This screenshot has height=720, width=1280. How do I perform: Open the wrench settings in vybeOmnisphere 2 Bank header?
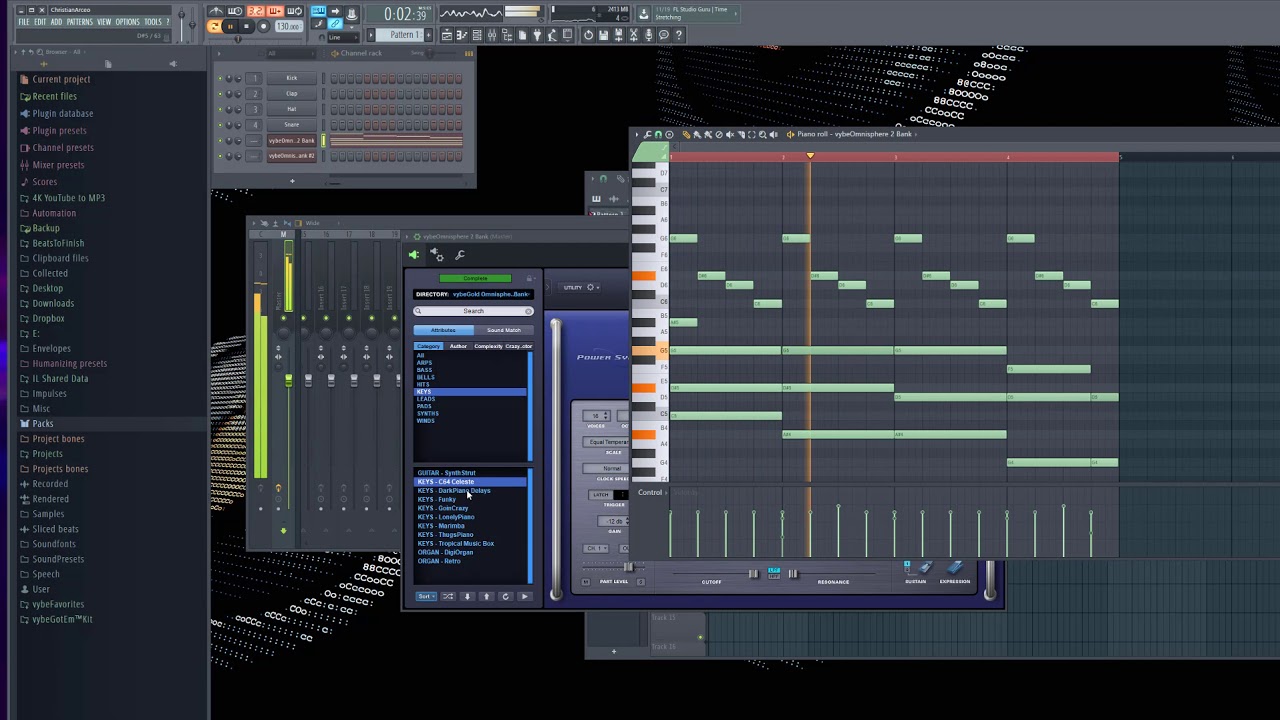(x=459, y=255)
